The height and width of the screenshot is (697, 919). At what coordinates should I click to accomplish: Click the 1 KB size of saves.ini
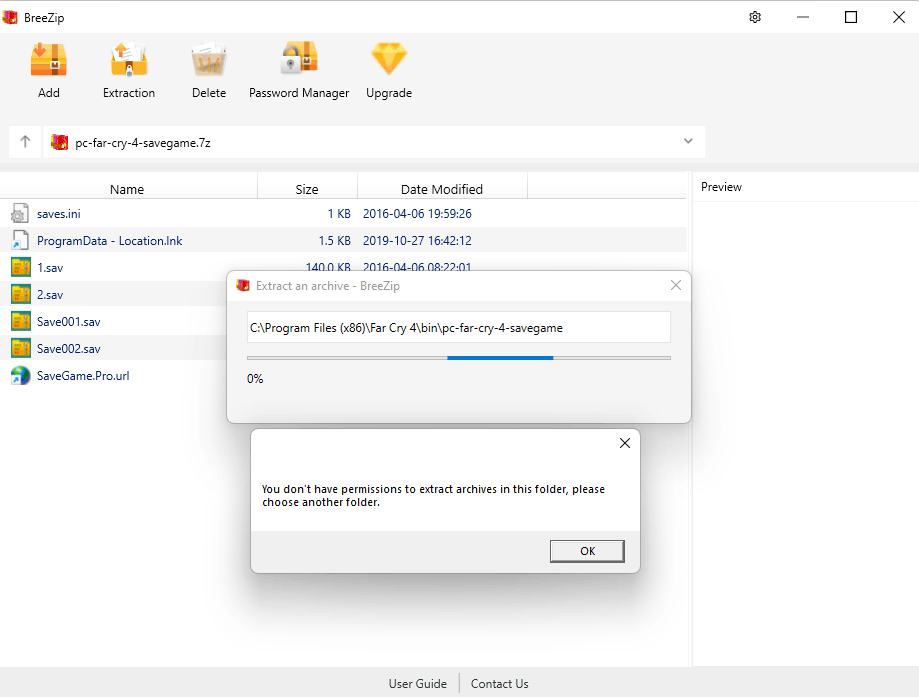(x=339, y=213)
